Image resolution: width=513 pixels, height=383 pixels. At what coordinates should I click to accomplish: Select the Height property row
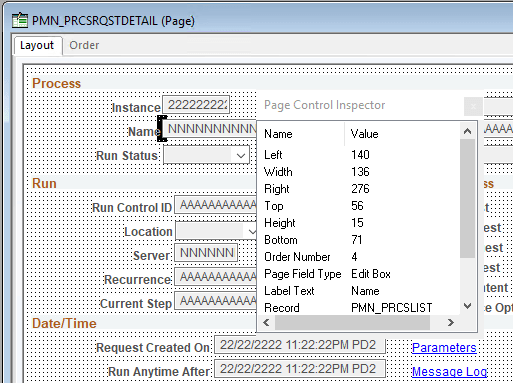[x=359, y=223]
